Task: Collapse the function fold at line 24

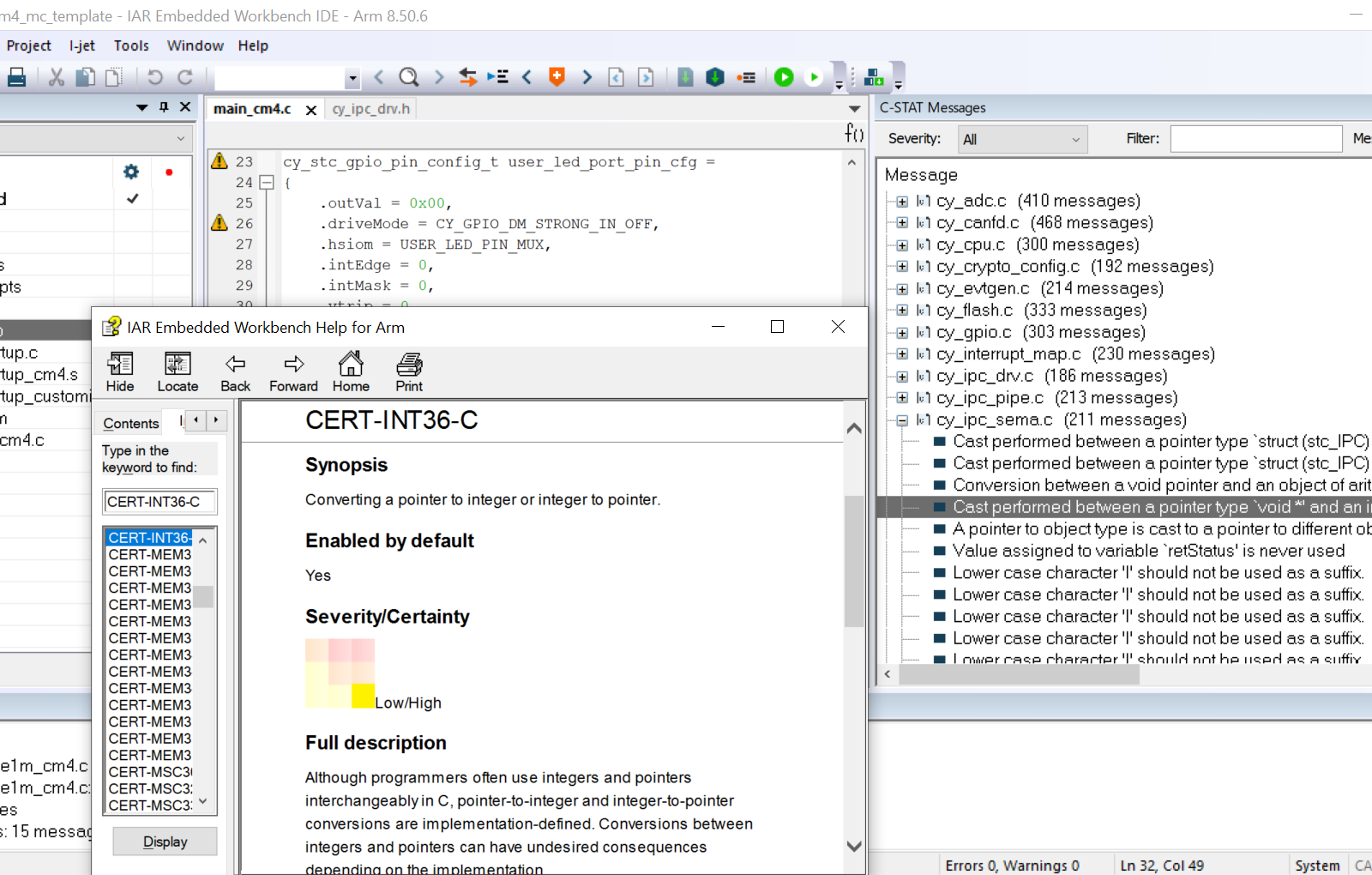Action: coord(267,183)
